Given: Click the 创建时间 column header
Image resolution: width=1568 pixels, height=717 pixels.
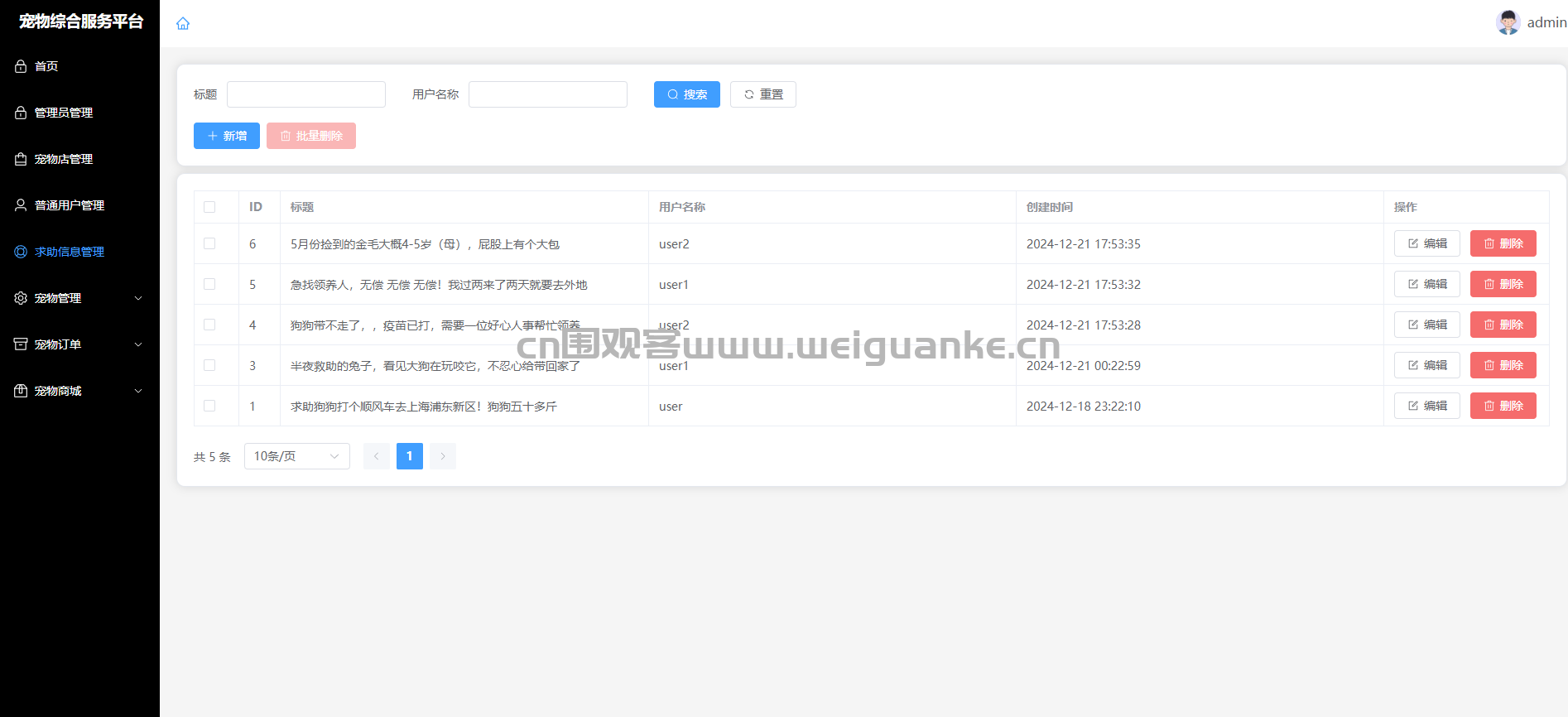Looking at the screenshot, I should click(x=1050, y=207).
